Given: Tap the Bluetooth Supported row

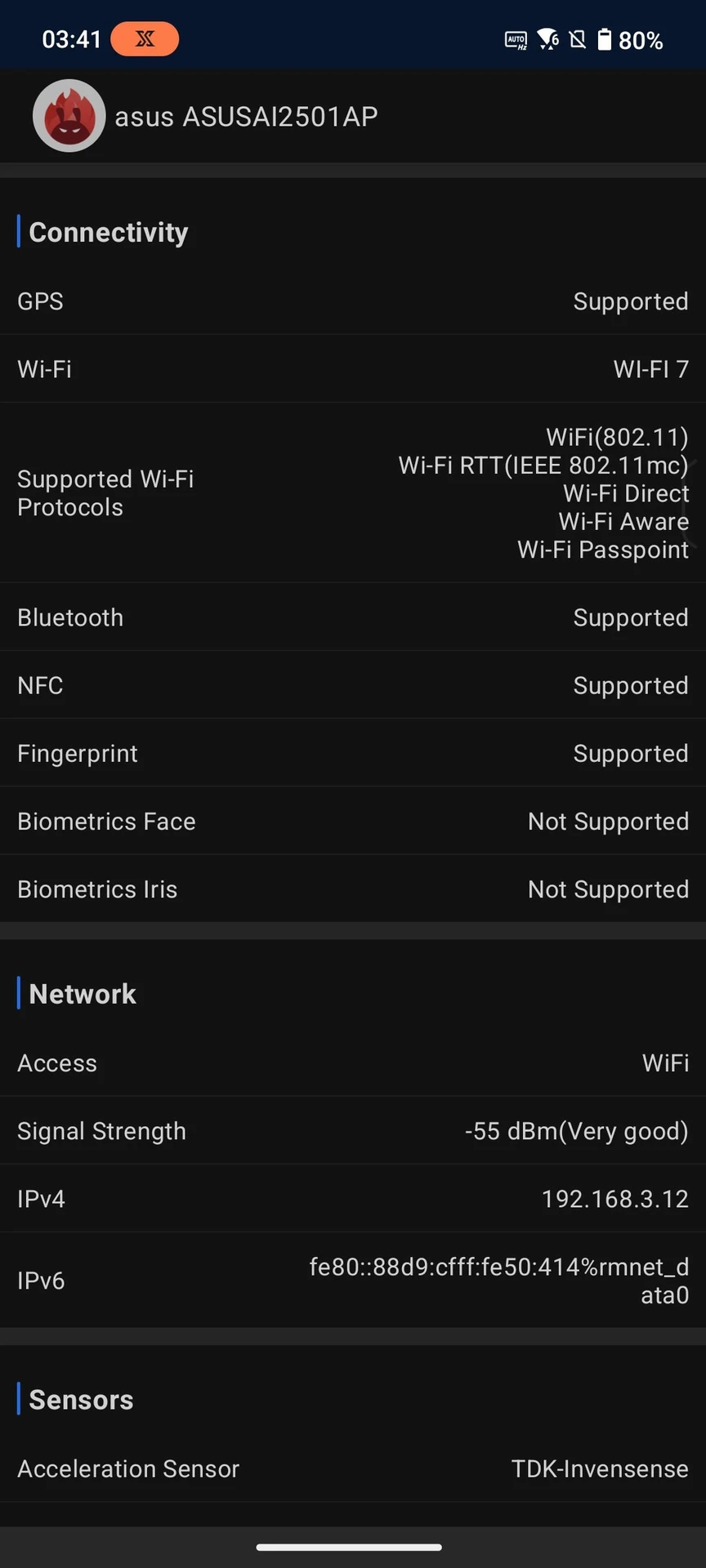Looking at the screenshot, I should [353, 617].
